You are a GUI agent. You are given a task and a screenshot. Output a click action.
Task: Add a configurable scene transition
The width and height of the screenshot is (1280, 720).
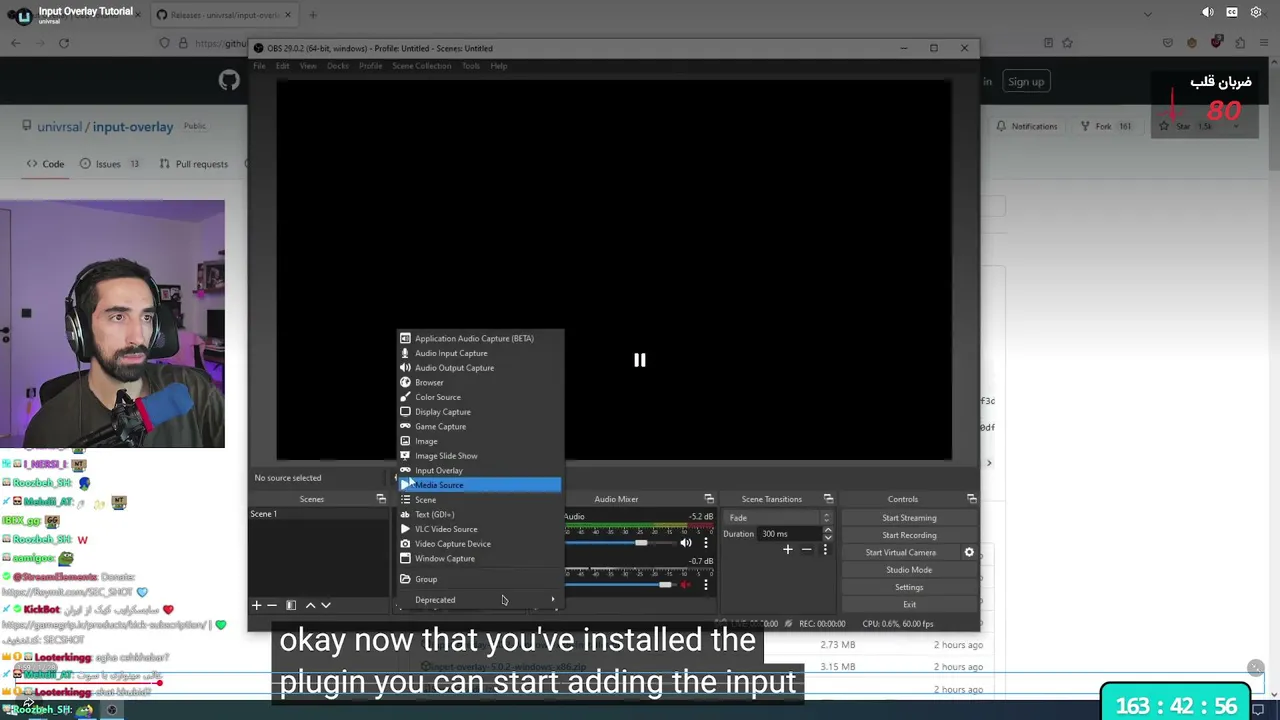[788, 550]
